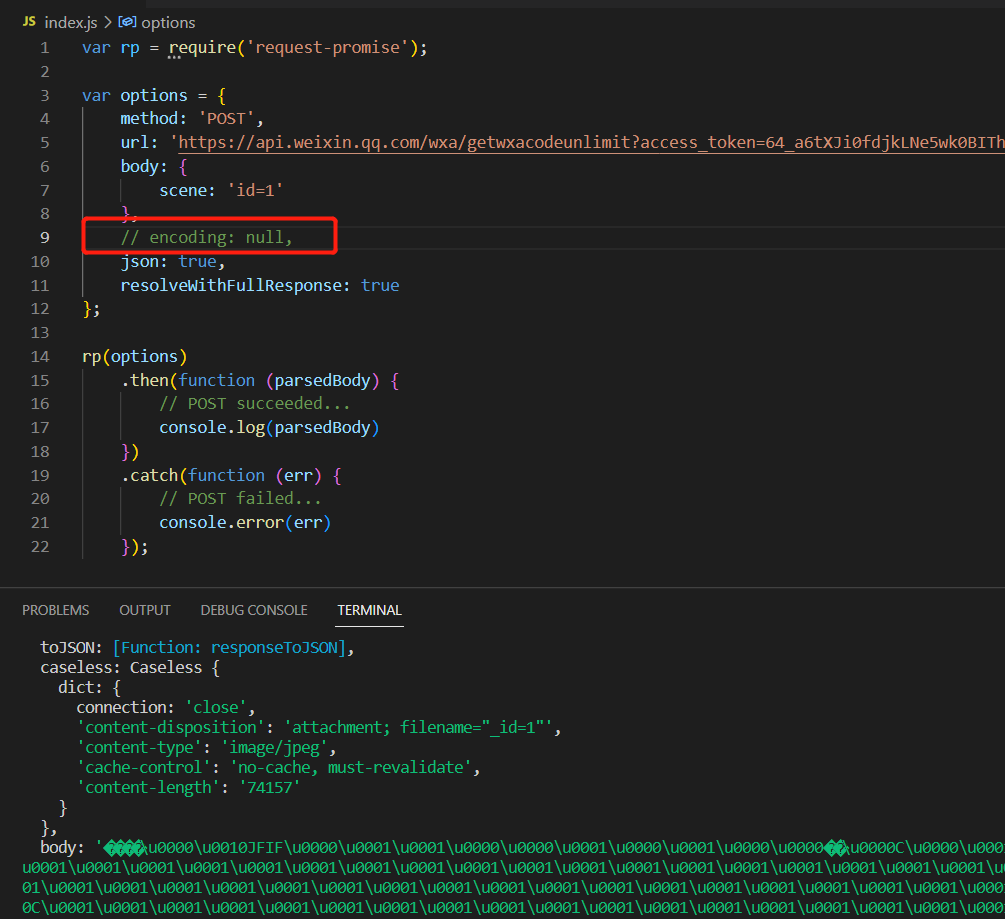This screenshot has width=1005, height=919.
Task: Click 'content-type': 'image/jpeg' terminal line
Action: [x=206, y=748]
